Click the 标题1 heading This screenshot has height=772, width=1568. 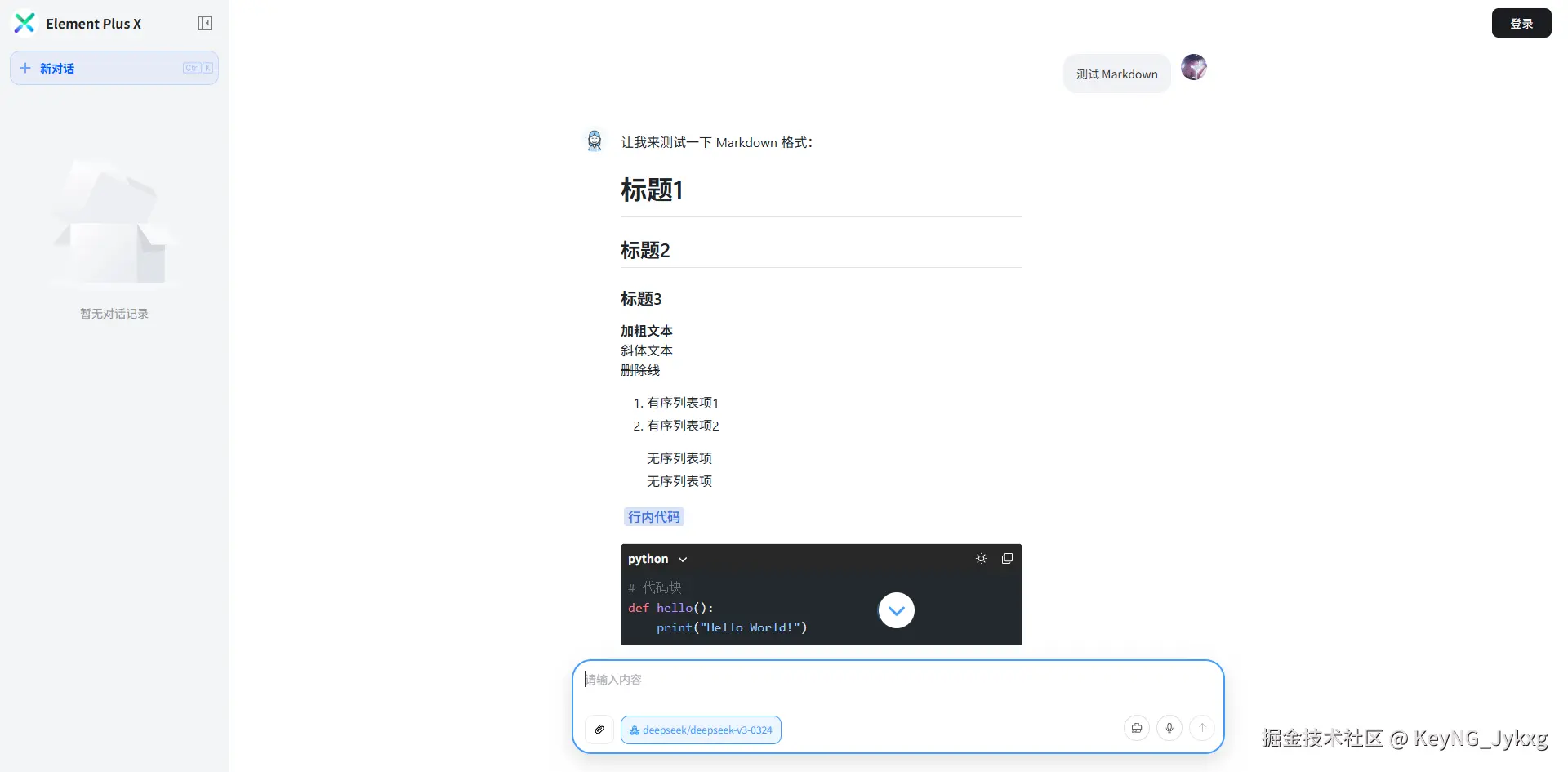click(652, 190)
